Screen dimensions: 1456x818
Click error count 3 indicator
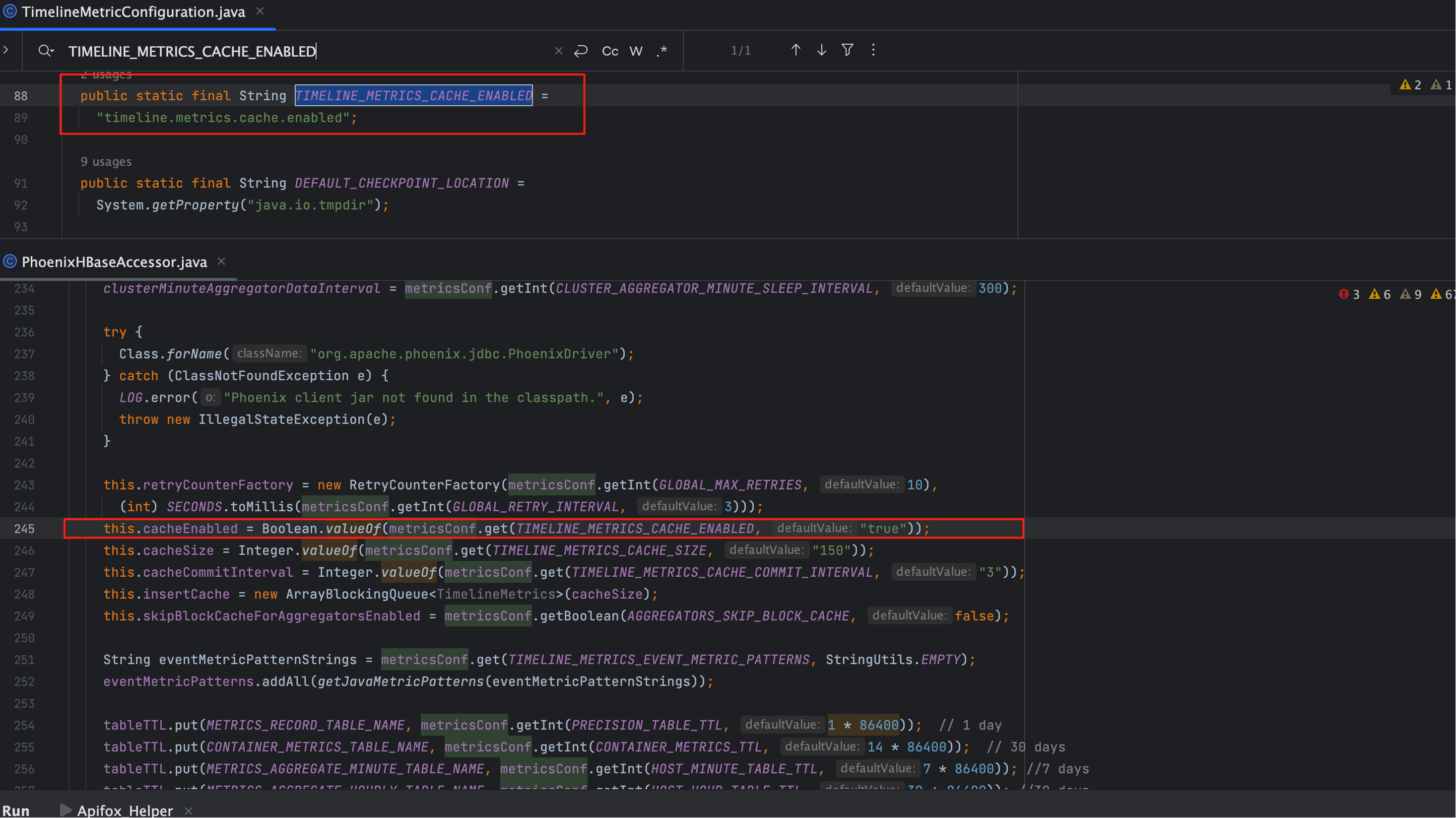point(1349,294)
